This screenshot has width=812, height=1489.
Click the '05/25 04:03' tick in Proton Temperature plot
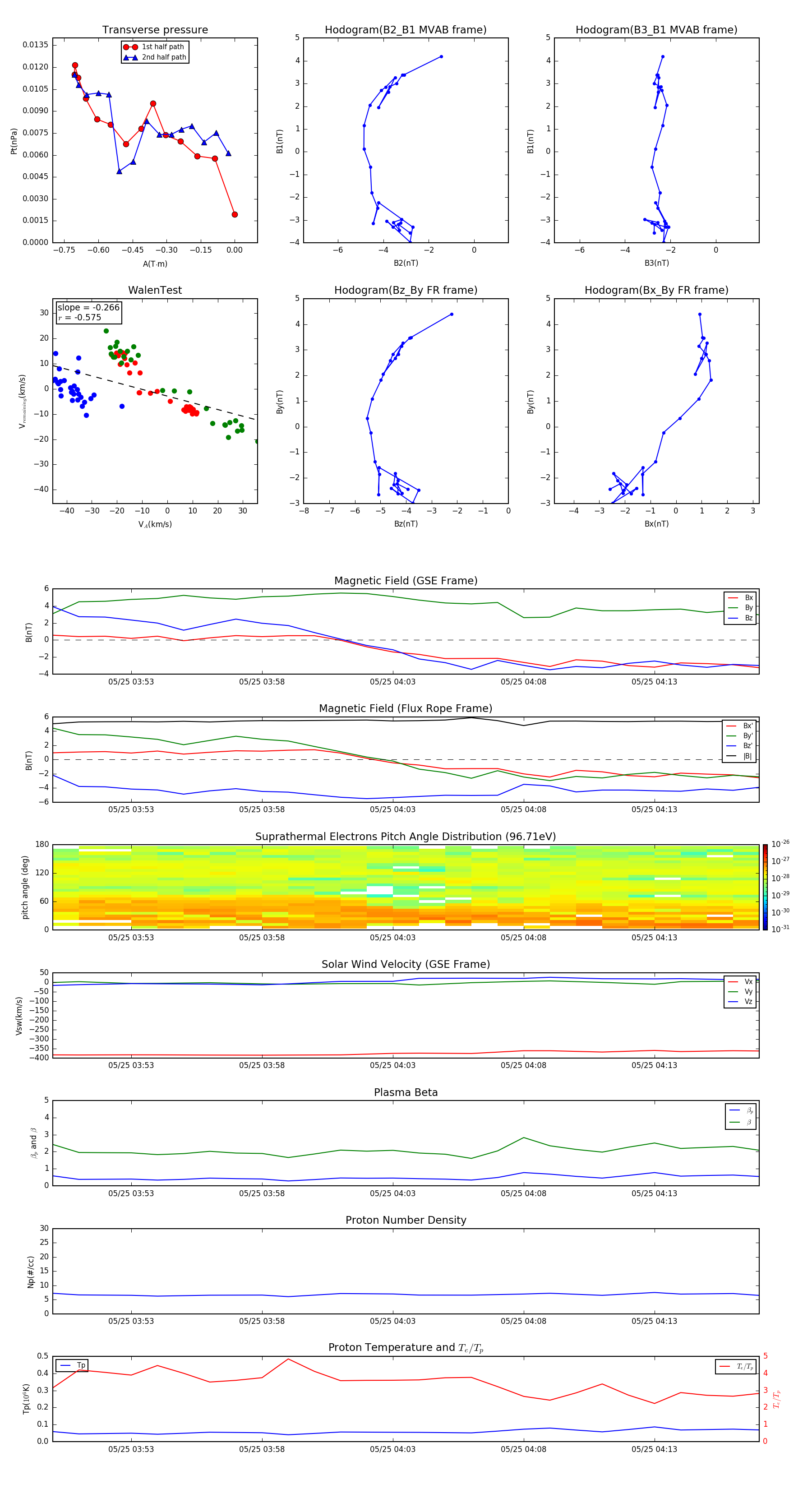392,1449
